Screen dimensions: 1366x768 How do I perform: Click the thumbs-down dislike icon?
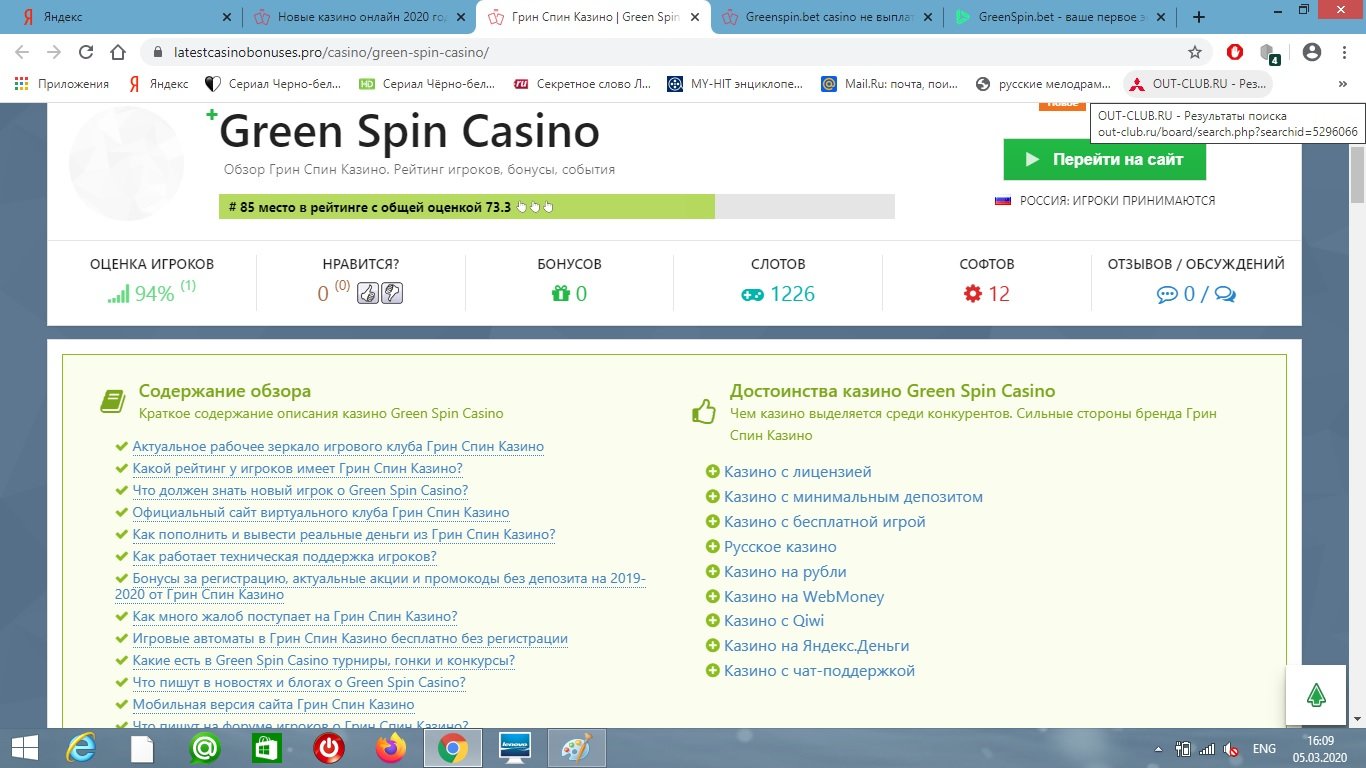tap(392, 293)
